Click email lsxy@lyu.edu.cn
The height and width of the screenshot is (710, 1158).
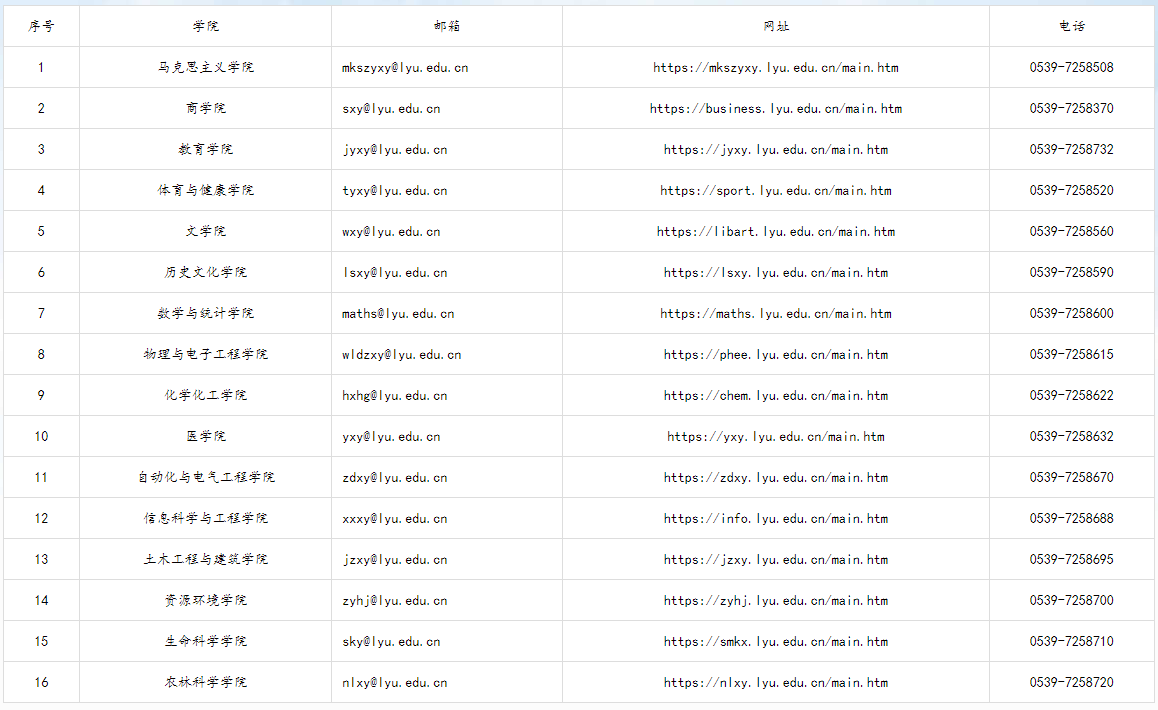[x=394, y=273]
